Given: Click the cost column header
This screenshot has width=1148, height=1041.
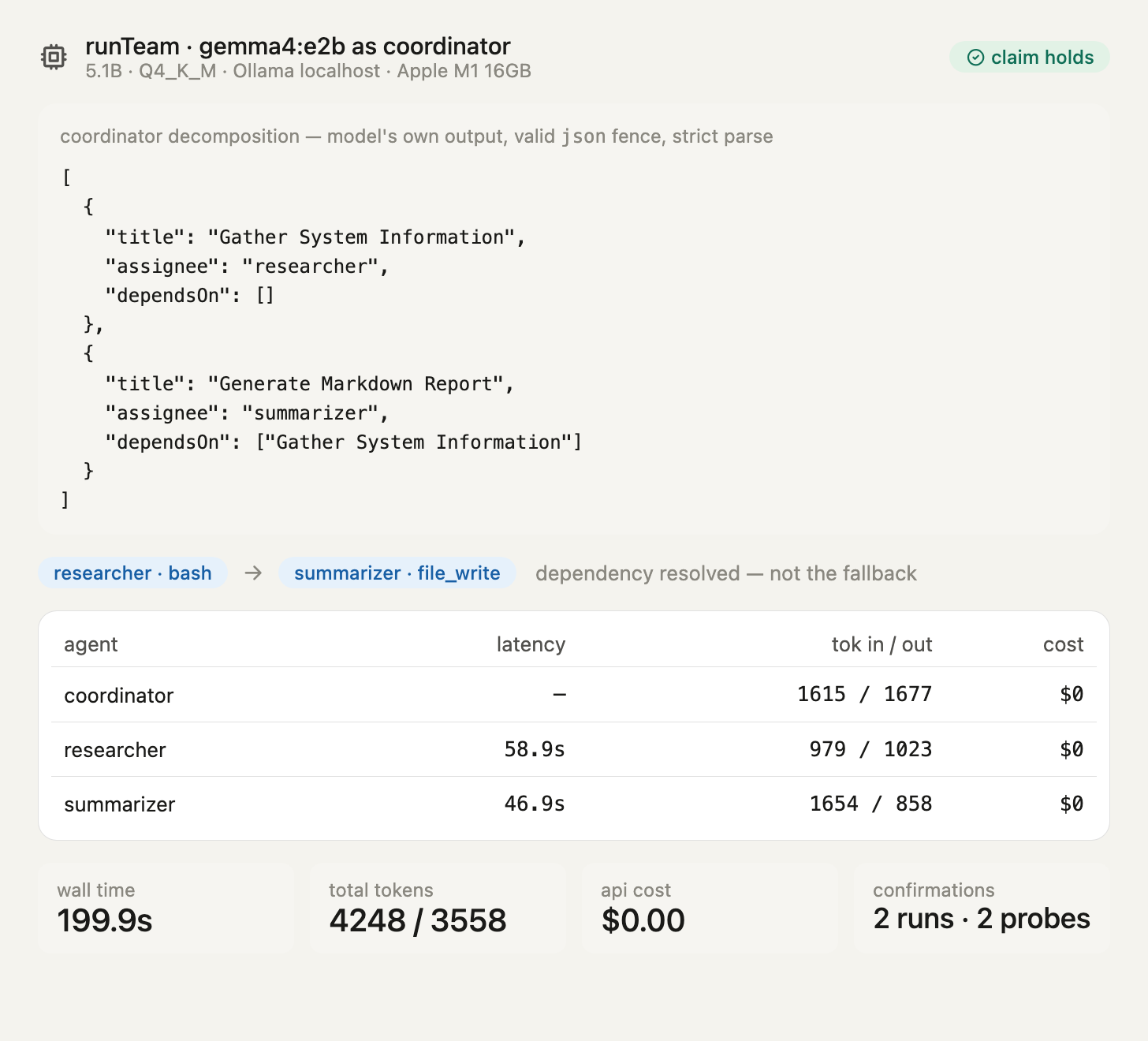Looking at the screenshot, I should pyautogui.click(x=1063, y=644).
